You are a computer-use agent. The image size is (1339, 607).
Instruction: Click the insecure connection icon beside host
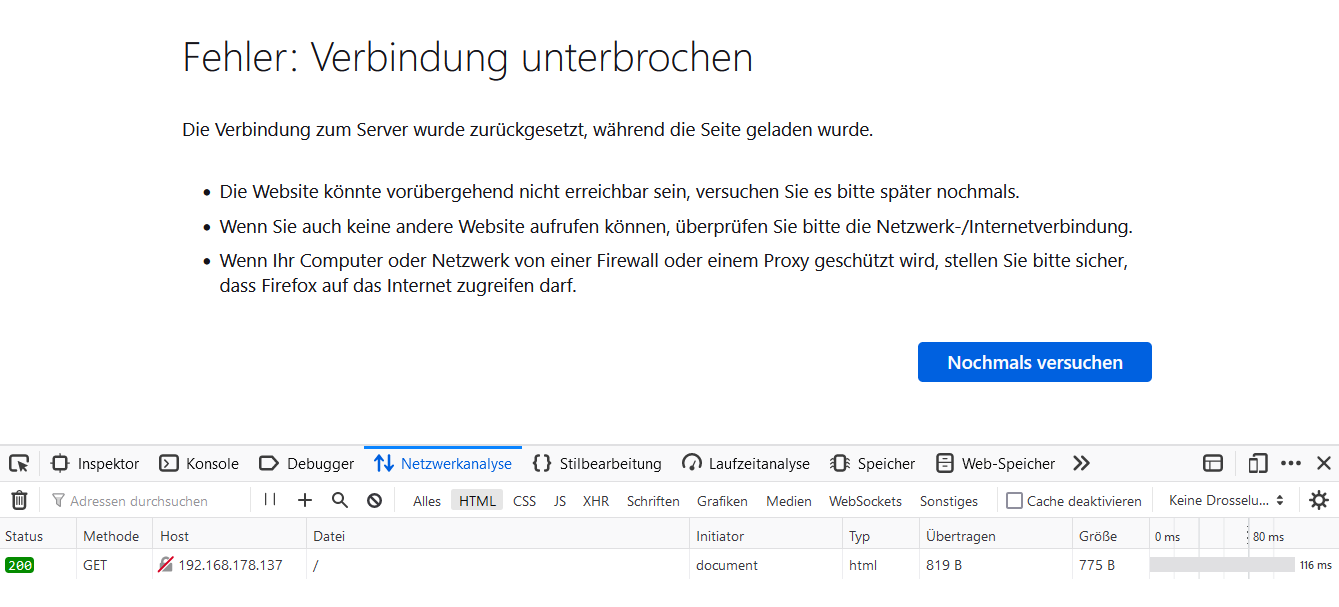166,565
